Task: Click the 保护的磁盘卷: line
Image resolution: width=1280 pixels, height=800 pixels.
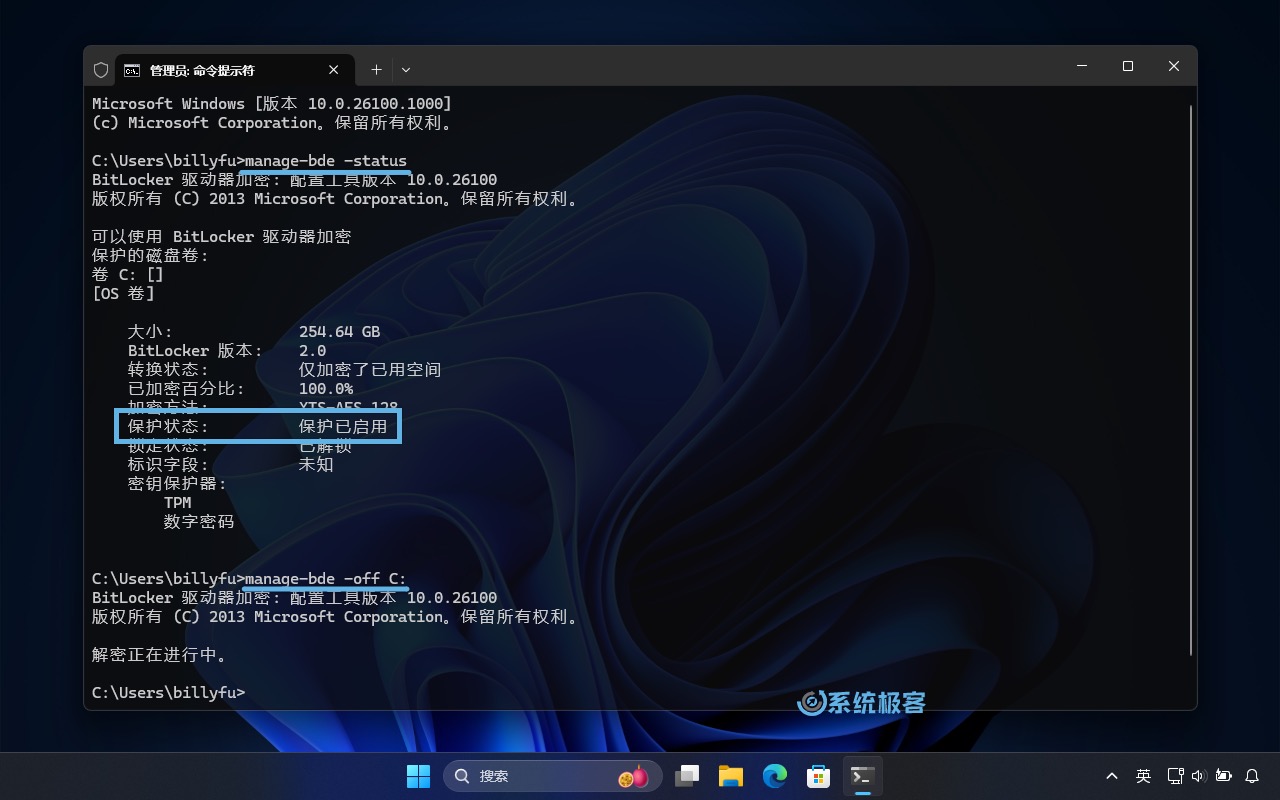Action: pos(151,256)
